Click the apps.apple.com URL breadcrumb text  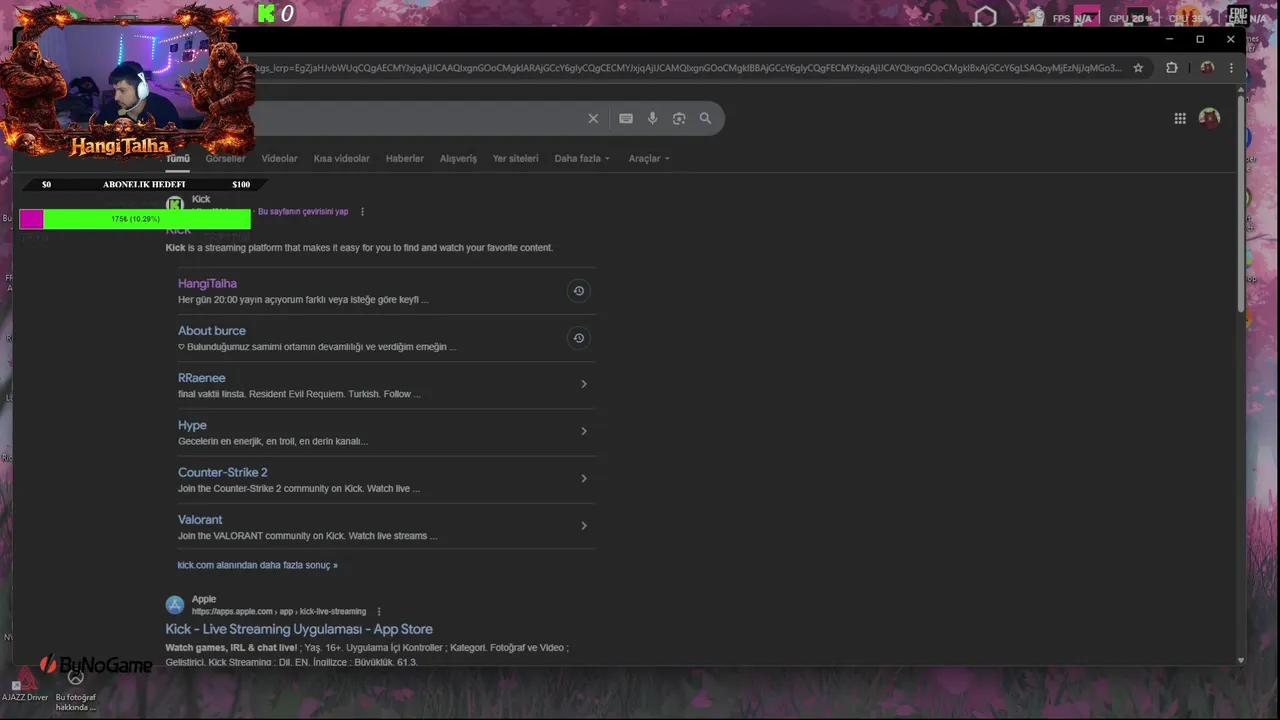(279, 611)
